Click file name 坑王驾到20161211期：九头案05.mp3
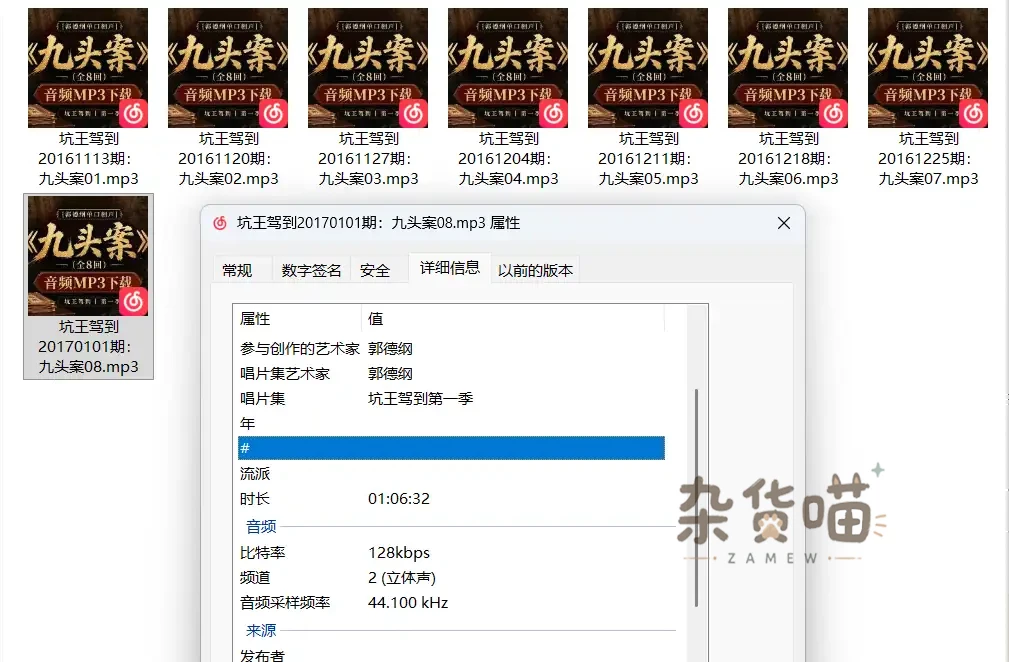The height and width of the screenshot is (662, 1009). click(x=648, y=159)
